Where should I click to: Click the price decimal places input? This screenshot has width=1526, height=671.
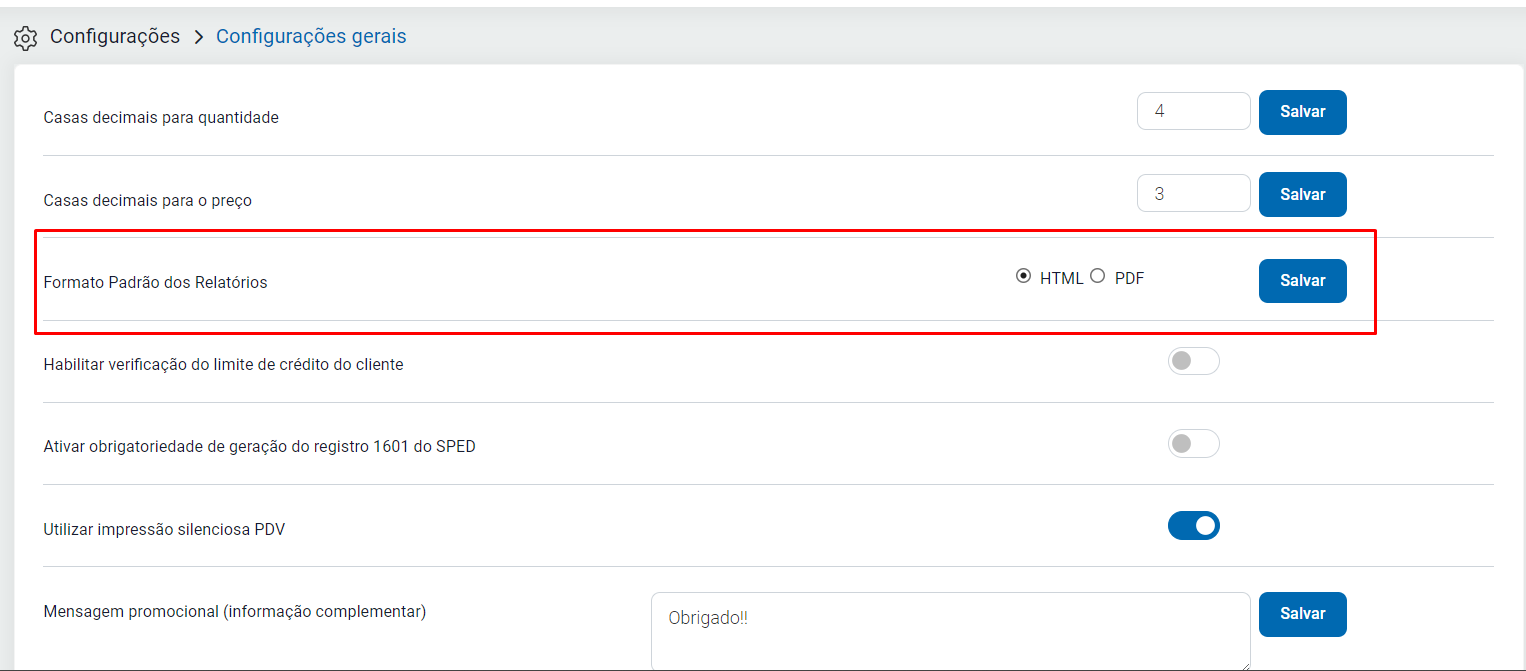(x=1193, y=194)
